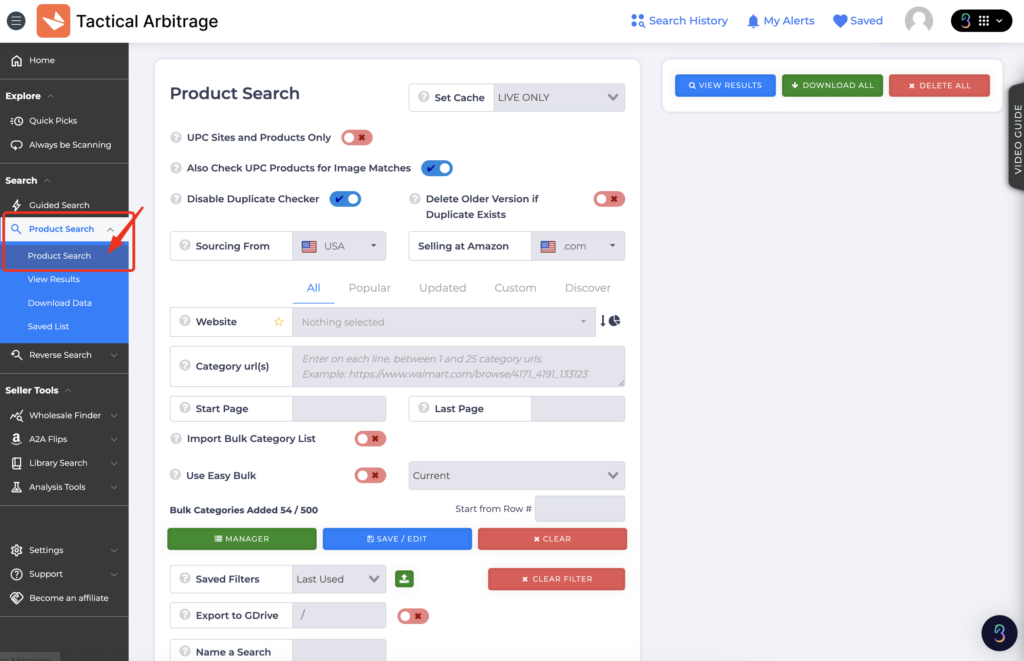Open My Alerts

click(780, 21)
